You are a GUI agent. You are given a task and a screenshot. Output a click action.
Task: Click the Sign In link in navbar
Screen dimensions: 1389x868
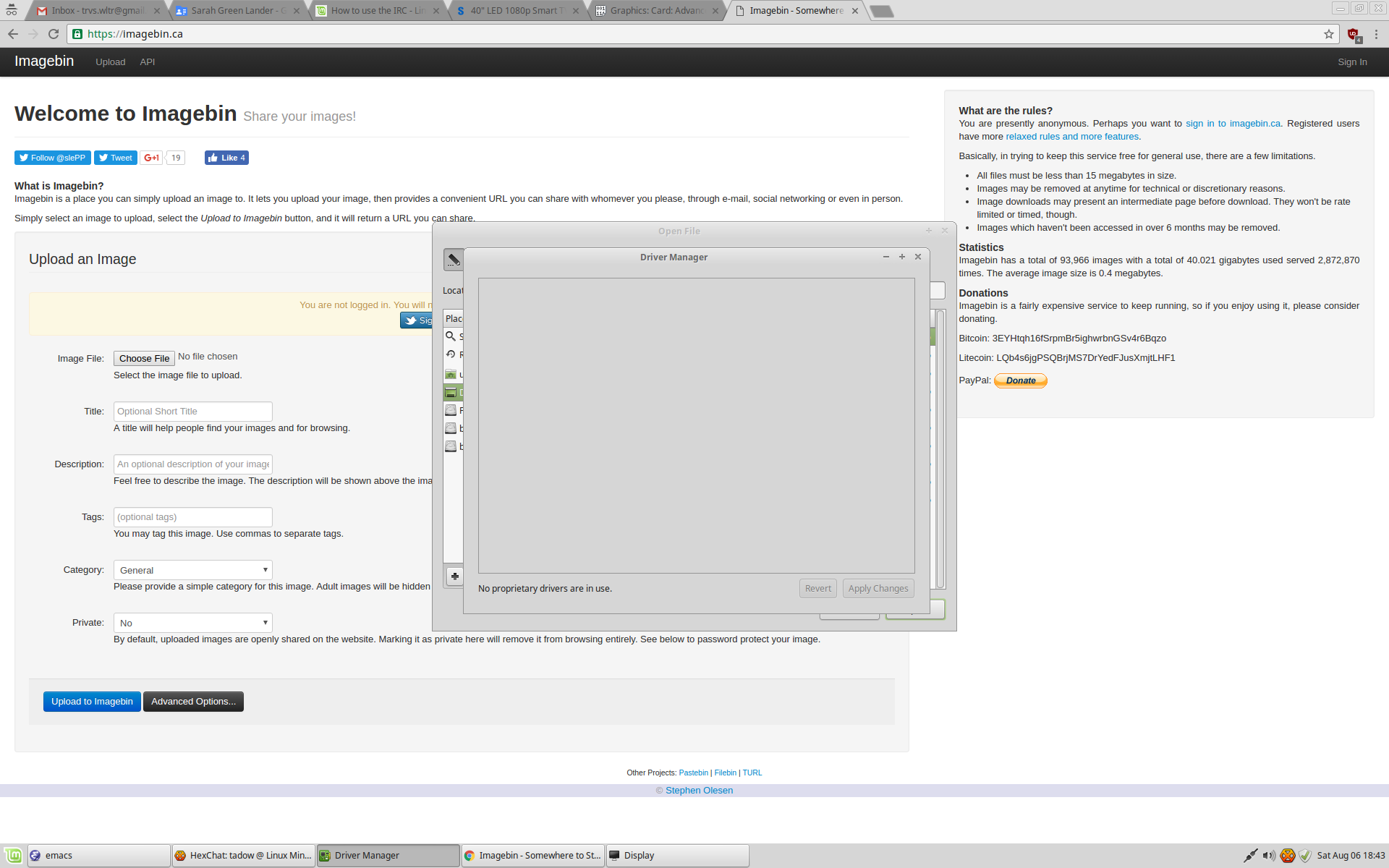[x=1352, y=62]
